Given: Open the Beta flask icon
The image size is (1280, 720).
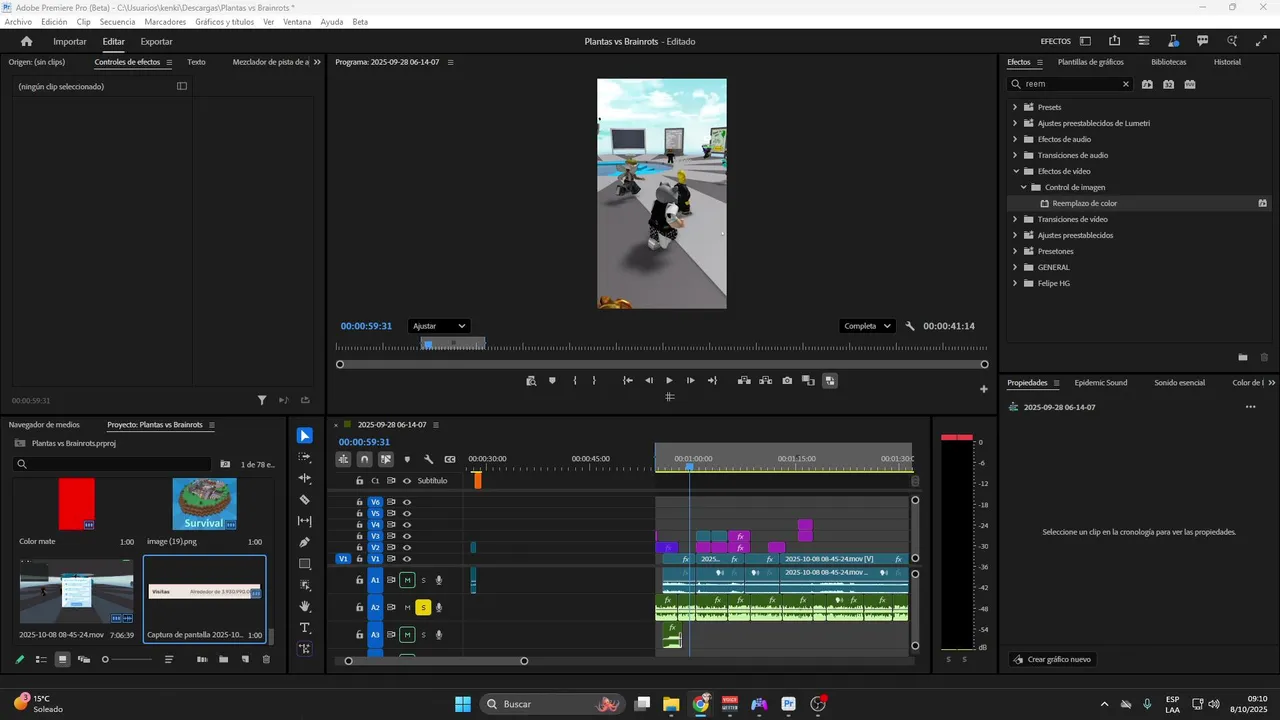Looking at the screenshot, I should (x=1173, y=41).
